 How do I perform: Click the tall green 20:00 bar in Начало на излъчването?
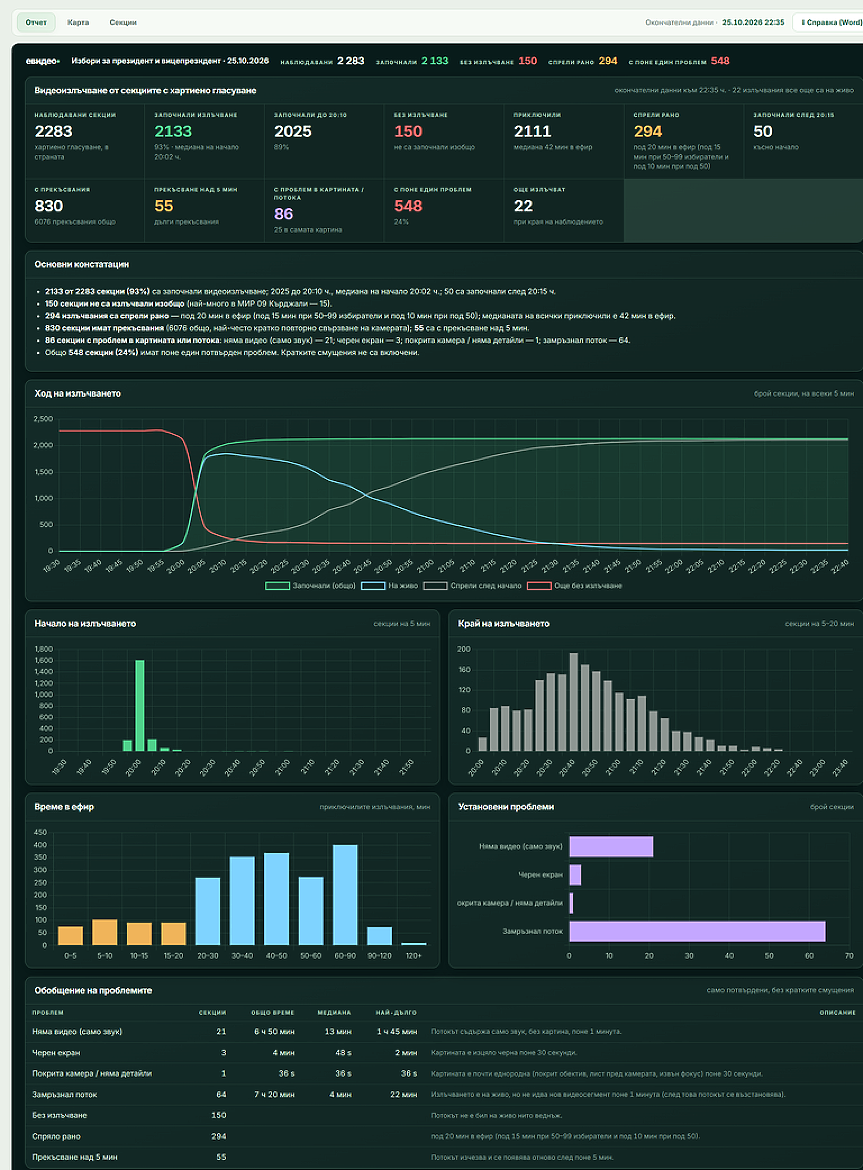(x=139, y=705)
